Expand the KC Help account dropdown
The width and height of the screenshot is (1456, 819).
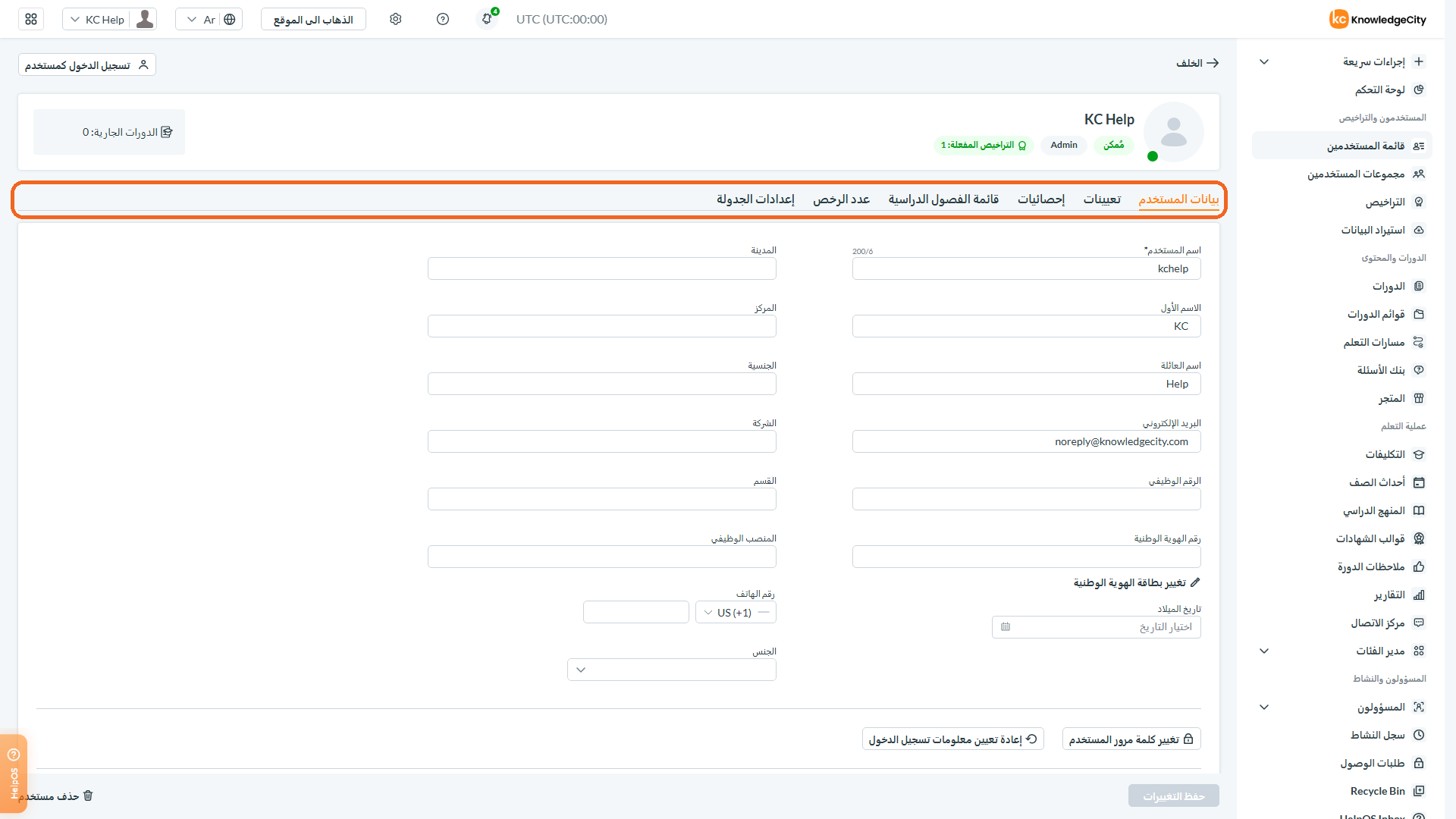[109, 19]
